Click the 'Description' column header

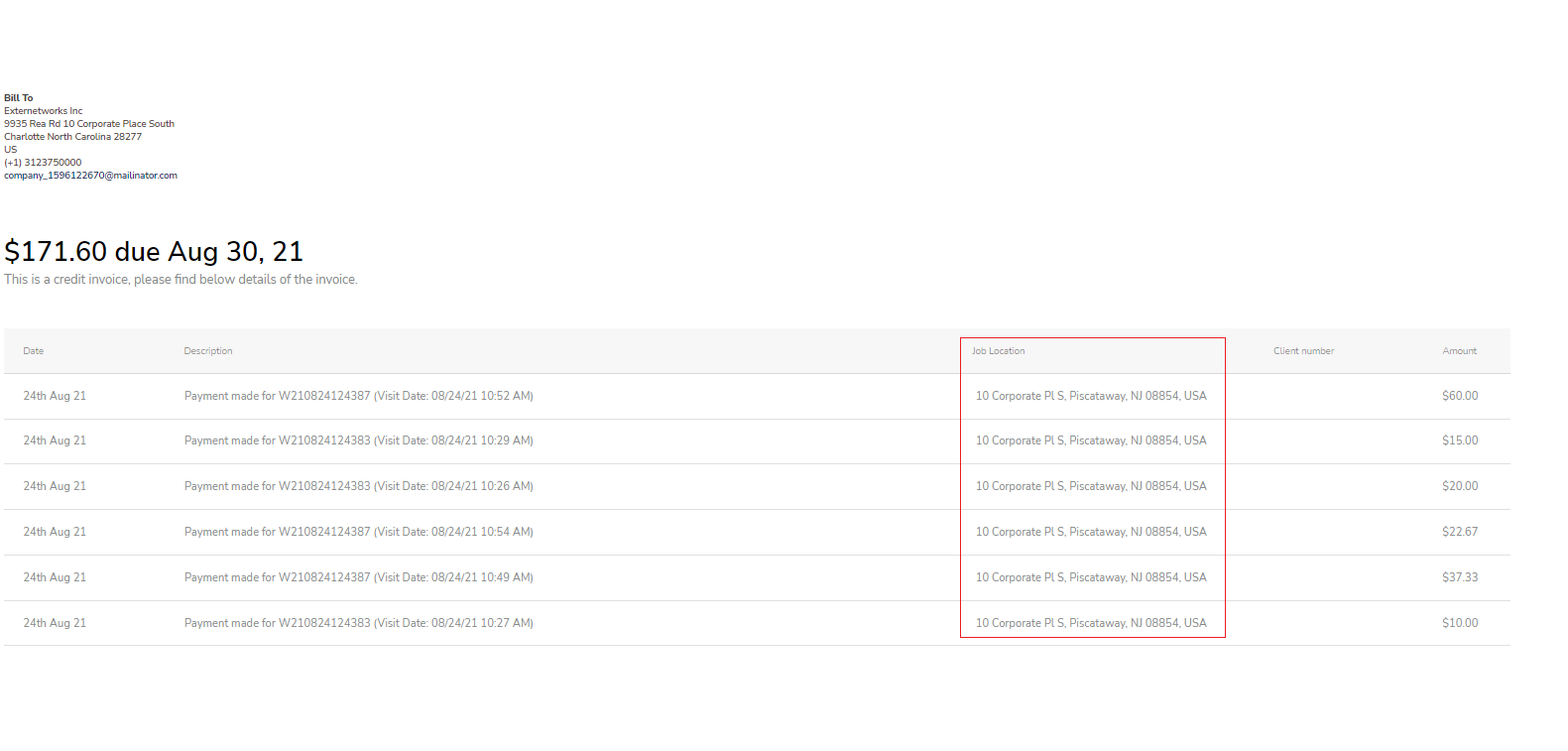tap(208, 351)
